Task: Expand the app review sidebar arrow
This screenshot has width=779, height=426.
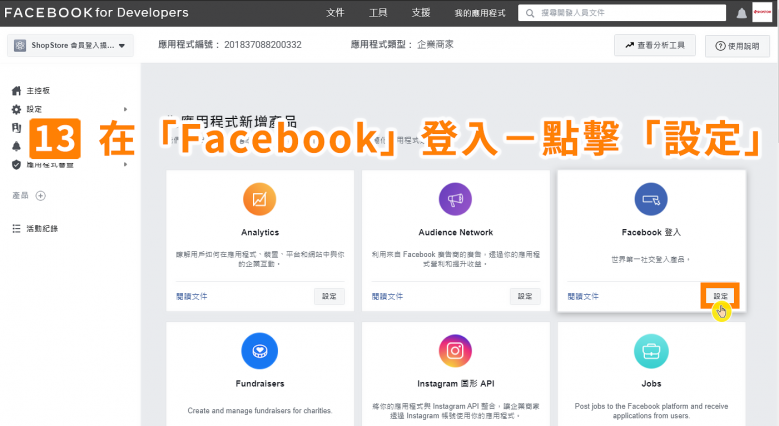Action: point(126,165)
